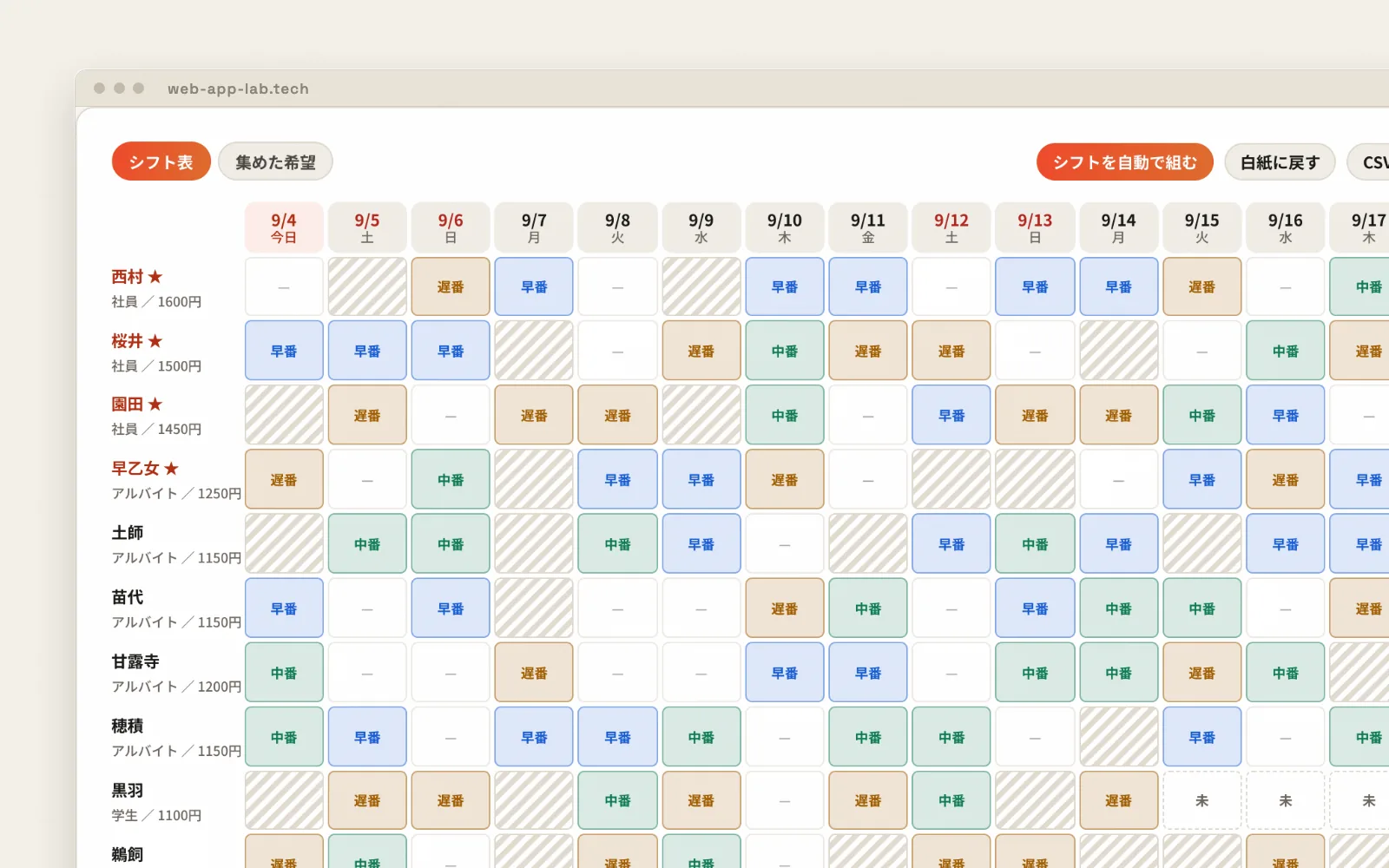Click the star icon beside 西村
The image size is (1389, 868).
(x=155, y=277)
